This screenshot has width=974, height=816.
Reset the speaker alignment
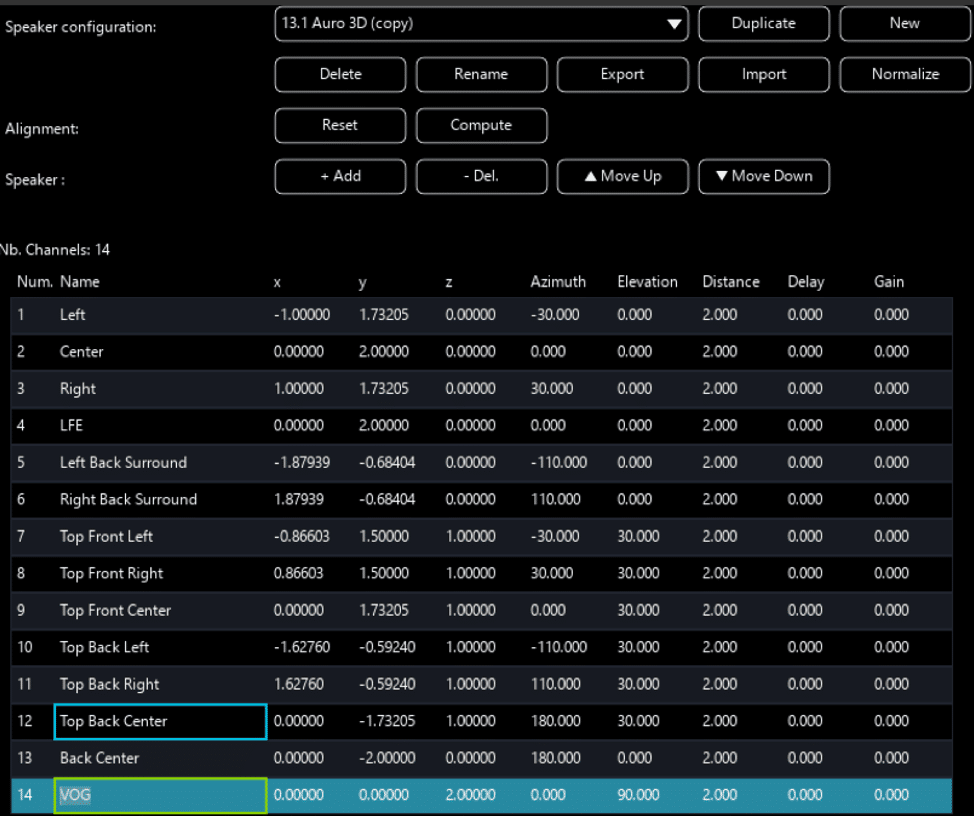(340, 126)
